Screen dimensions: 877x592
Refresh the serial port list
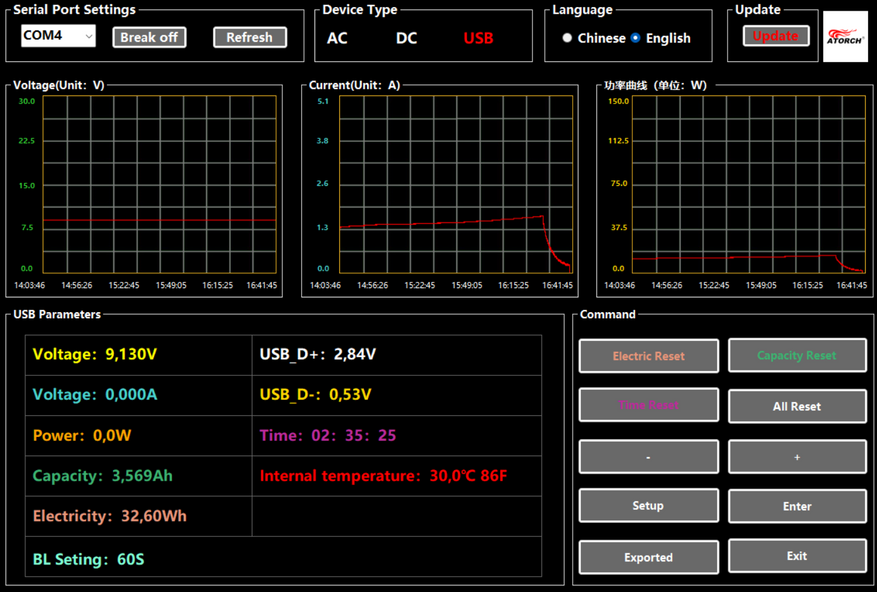(249, 37)
